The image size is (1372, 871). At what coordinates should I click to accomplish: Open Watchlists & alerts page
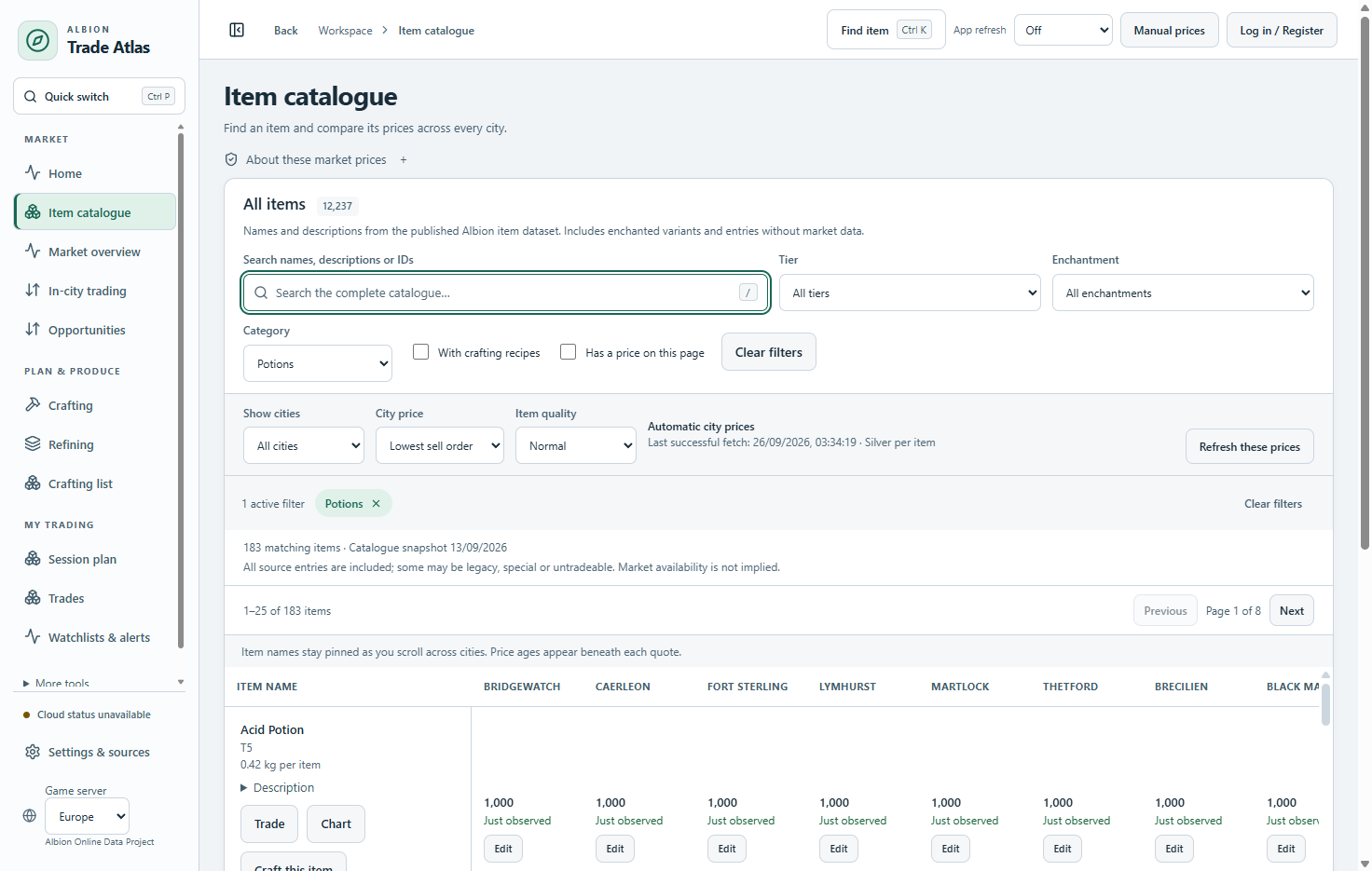pos(95,637)
